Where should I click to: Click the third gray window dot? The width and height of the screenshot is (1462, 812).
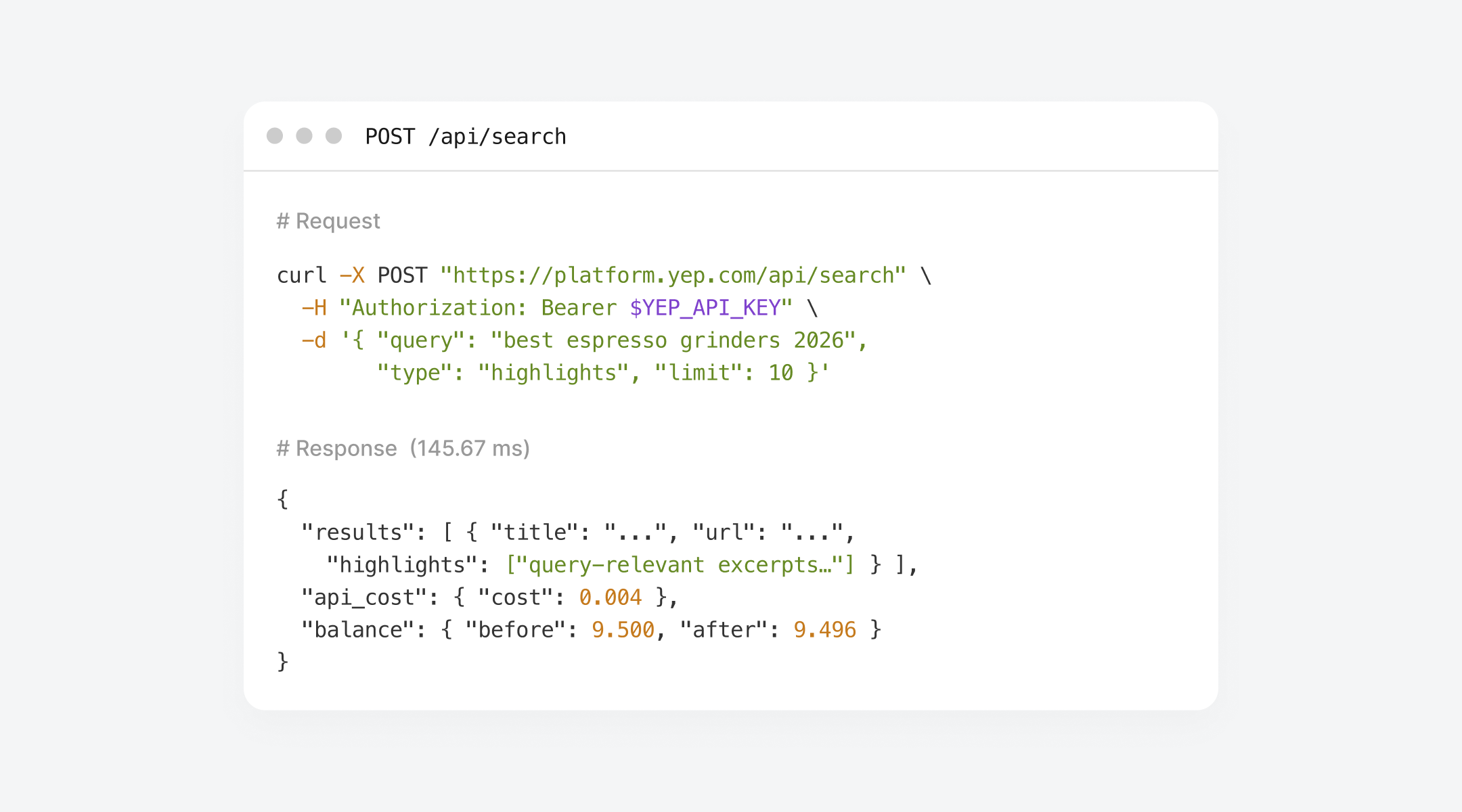[334, 136]
